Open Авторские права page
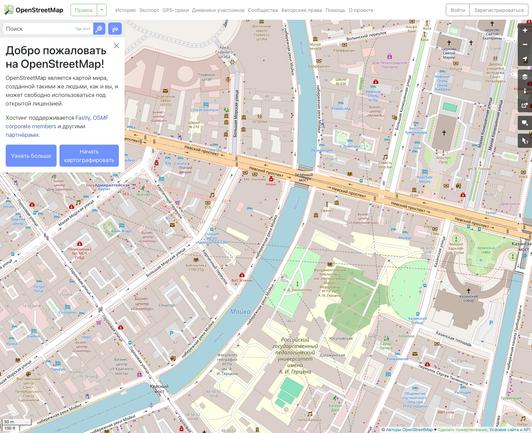 (302, 10)
